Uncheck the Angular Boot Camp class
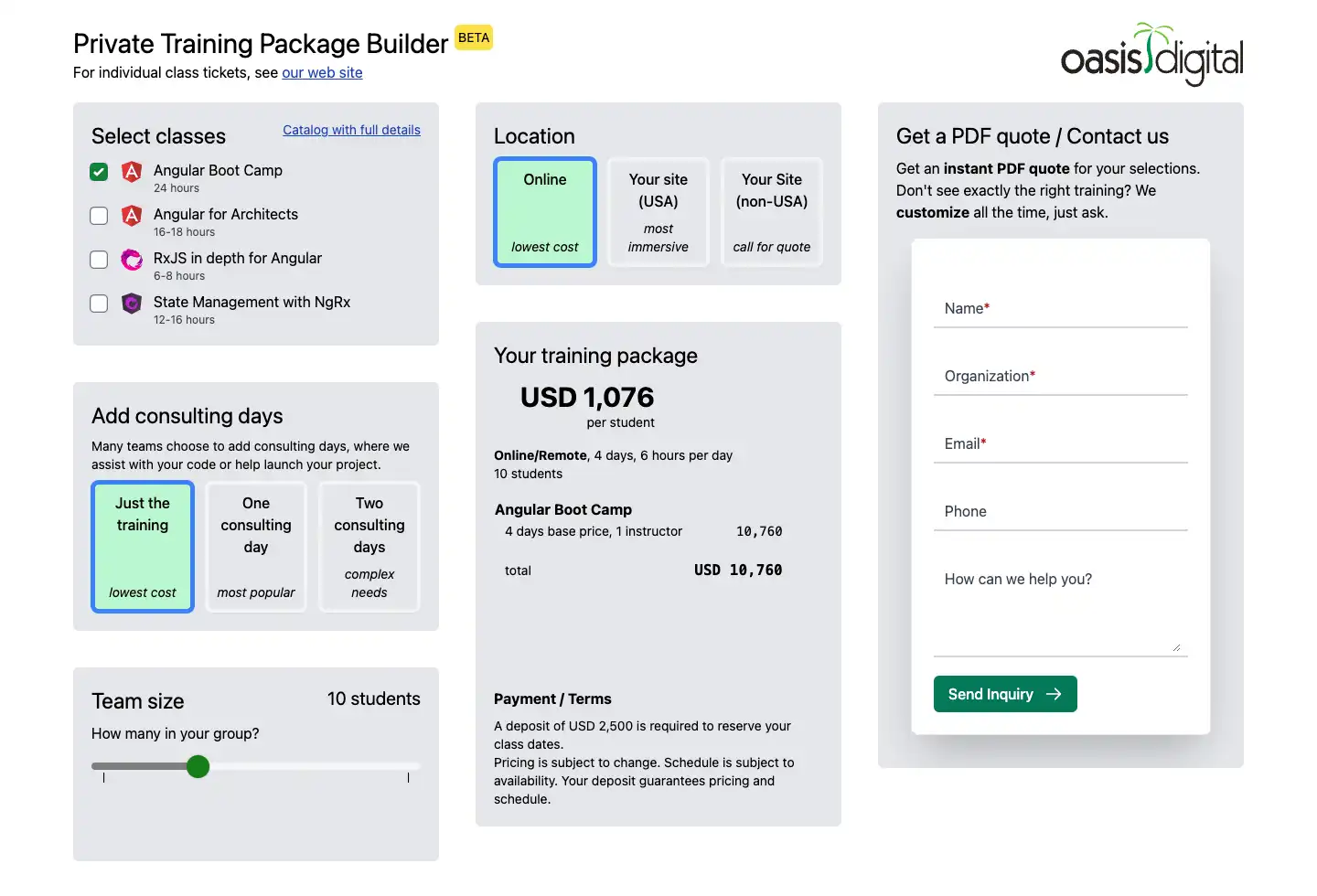The height and width of the screenshot is (896, 1317). (98, 172)
